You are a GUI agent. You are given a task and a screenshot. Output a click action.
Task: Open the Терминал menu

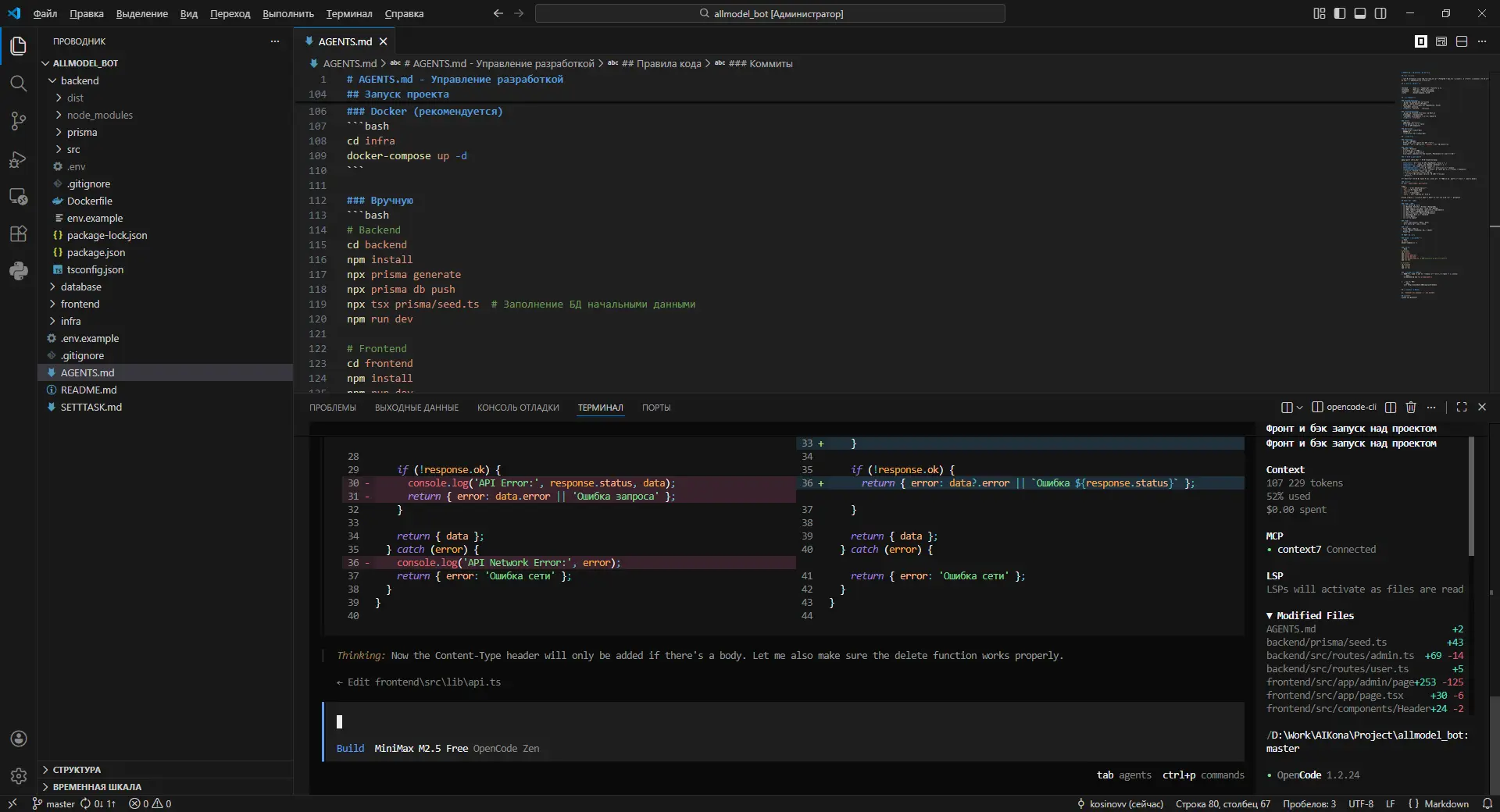click(x=349, y=13)
